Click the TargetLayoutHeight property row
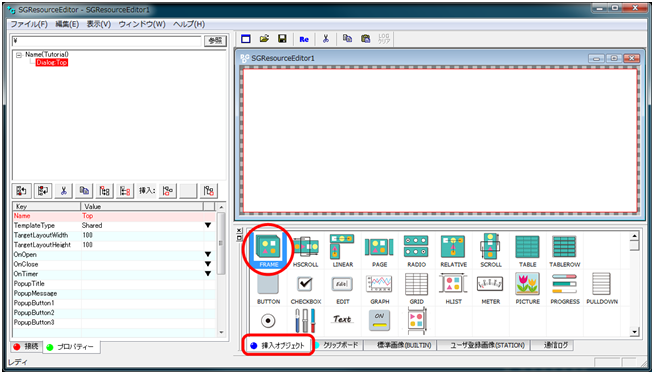Screen dimensions: 654x374 point(114,245)
